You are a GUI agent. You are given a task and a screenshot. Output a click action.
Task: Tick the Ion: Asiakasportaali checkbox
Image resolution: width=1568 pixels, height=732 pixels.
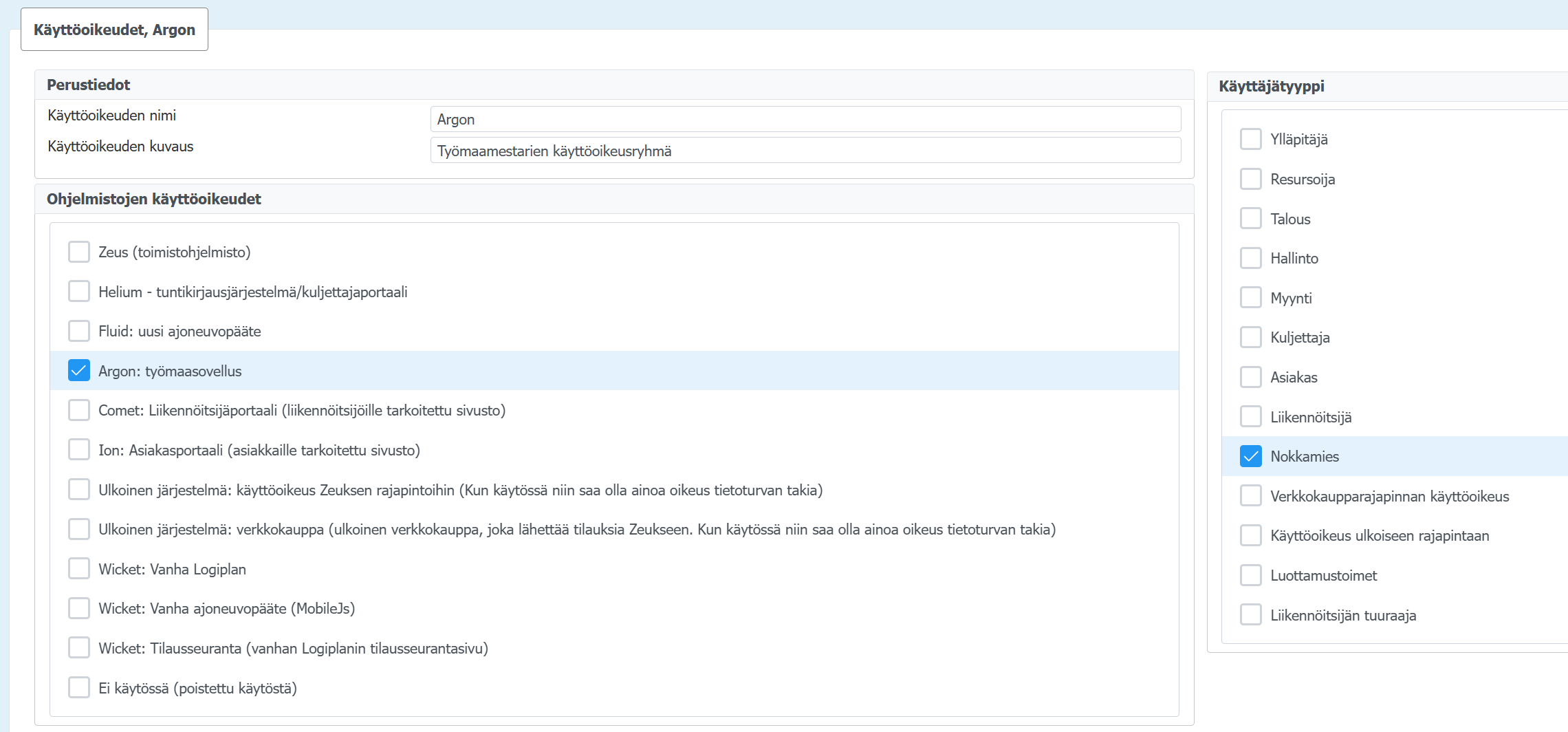point(79,450)
